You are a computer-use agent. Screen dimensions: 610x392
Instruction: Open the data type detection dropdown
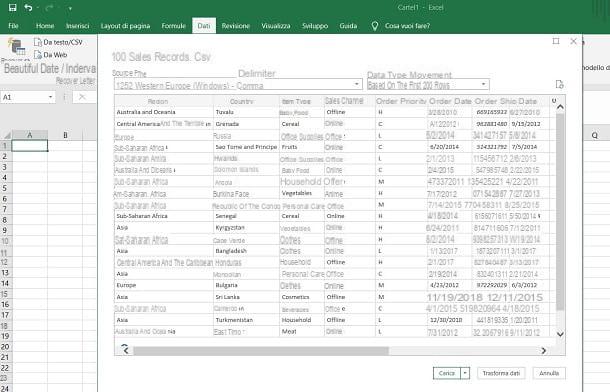(x=483, y=84)
